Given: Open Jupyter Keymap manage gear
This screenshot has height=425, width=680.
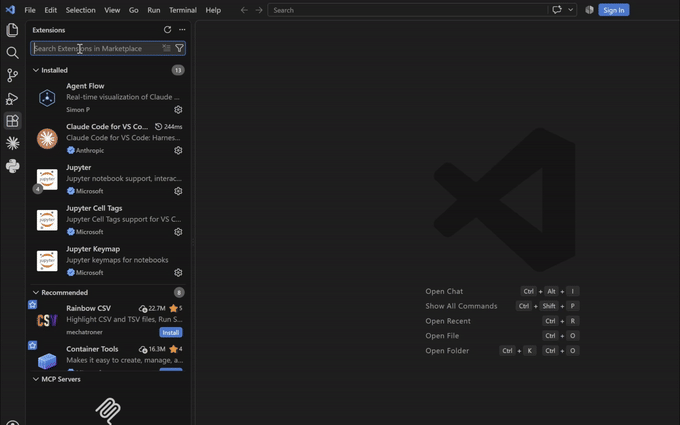Looking at the screenshot, I should [x=178, y=273].
